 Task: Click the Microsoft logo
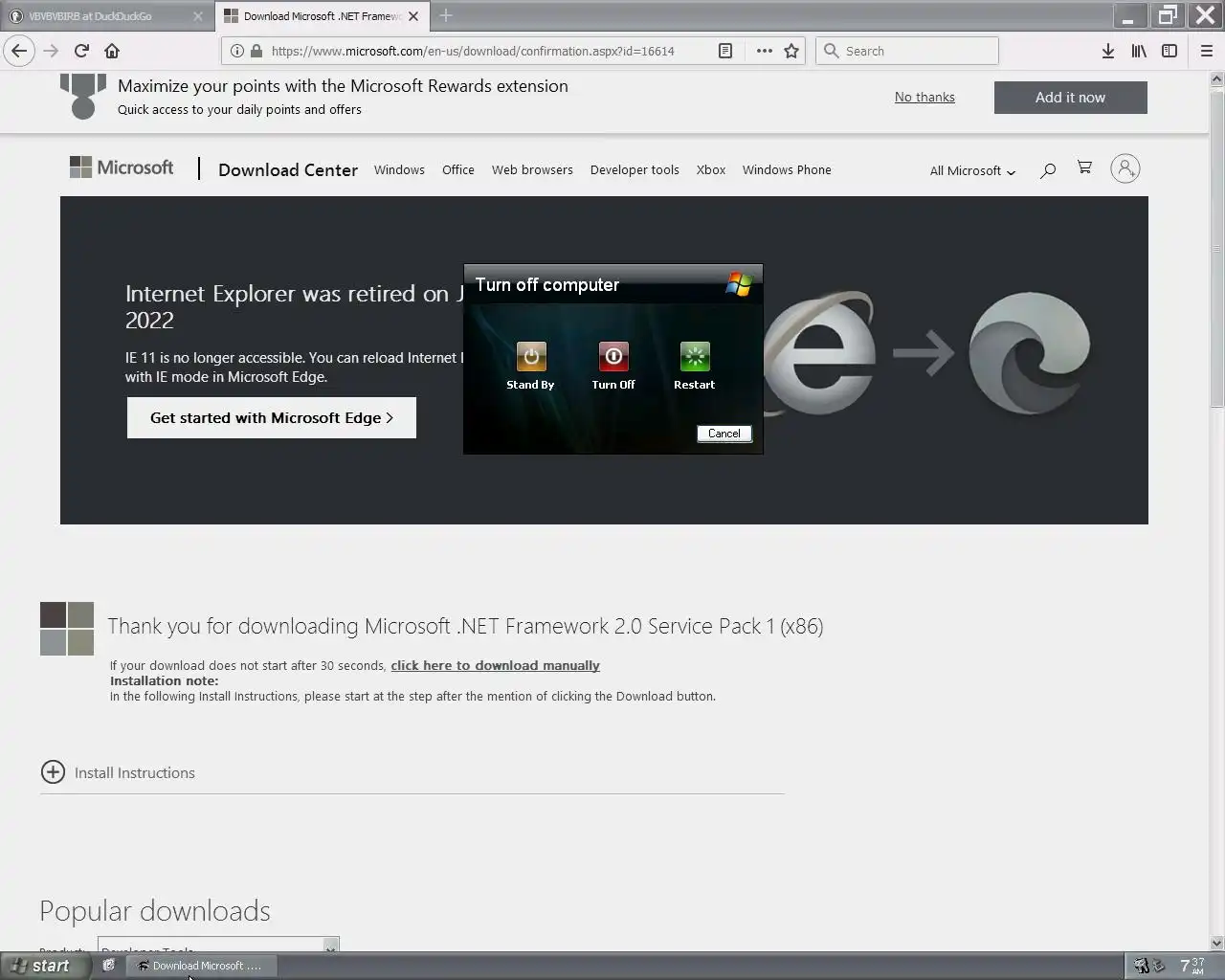click(122, 167)
